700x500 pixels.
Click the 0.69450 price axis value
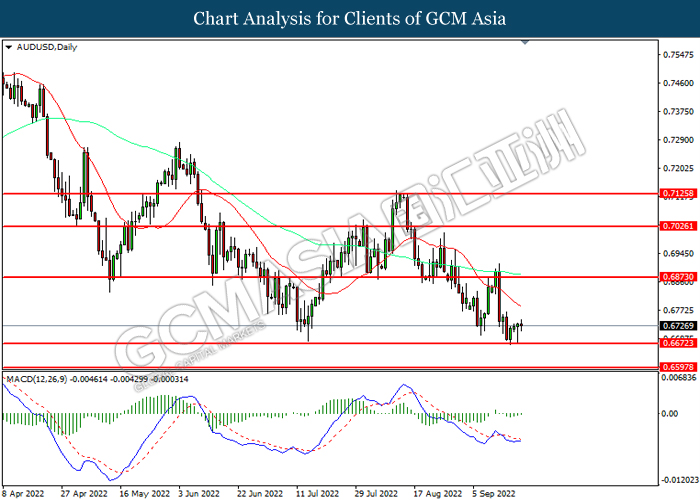point(679,254)
